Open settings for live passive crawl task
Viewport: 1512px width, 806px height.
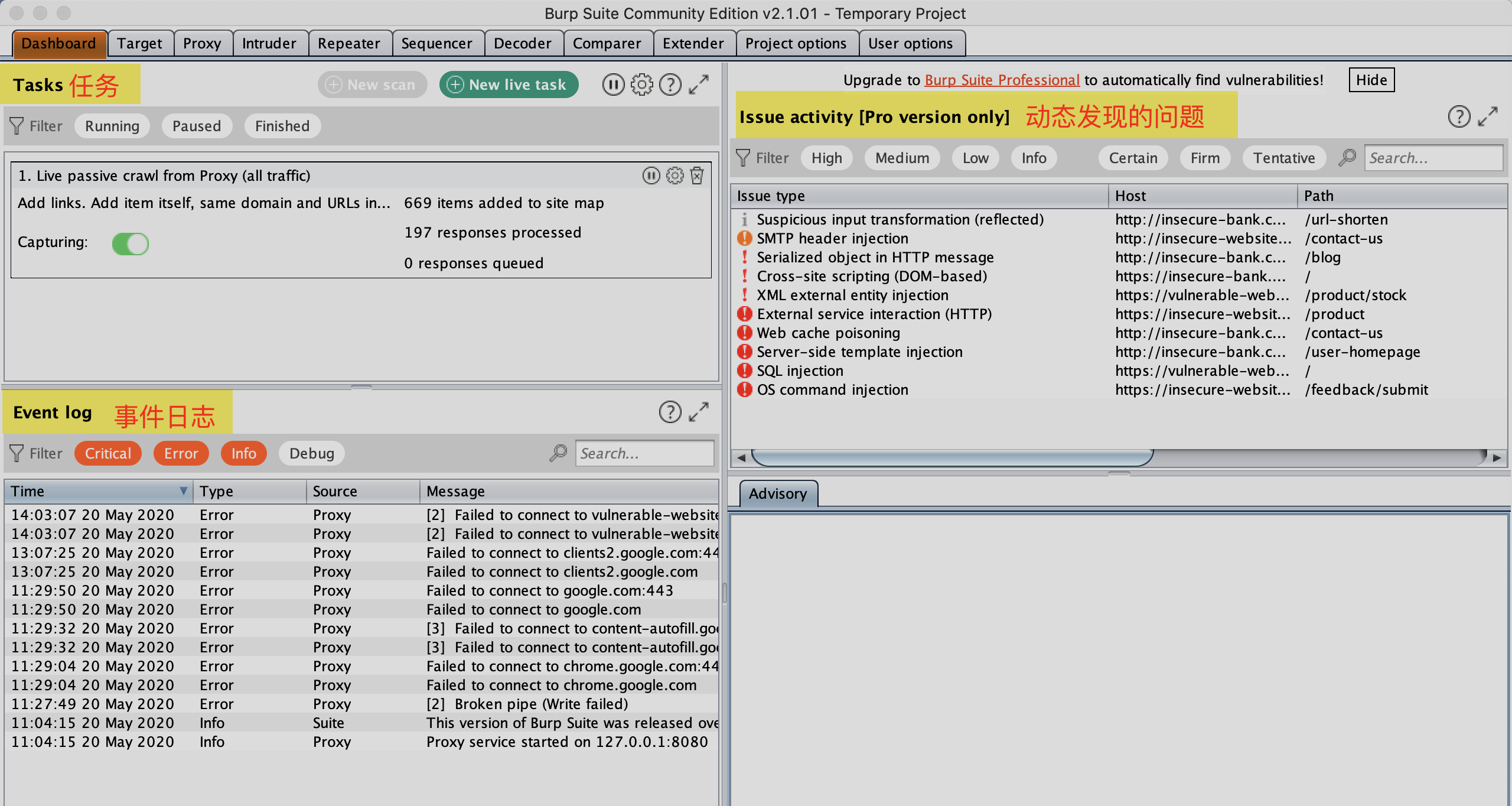[x=674, y=175]
